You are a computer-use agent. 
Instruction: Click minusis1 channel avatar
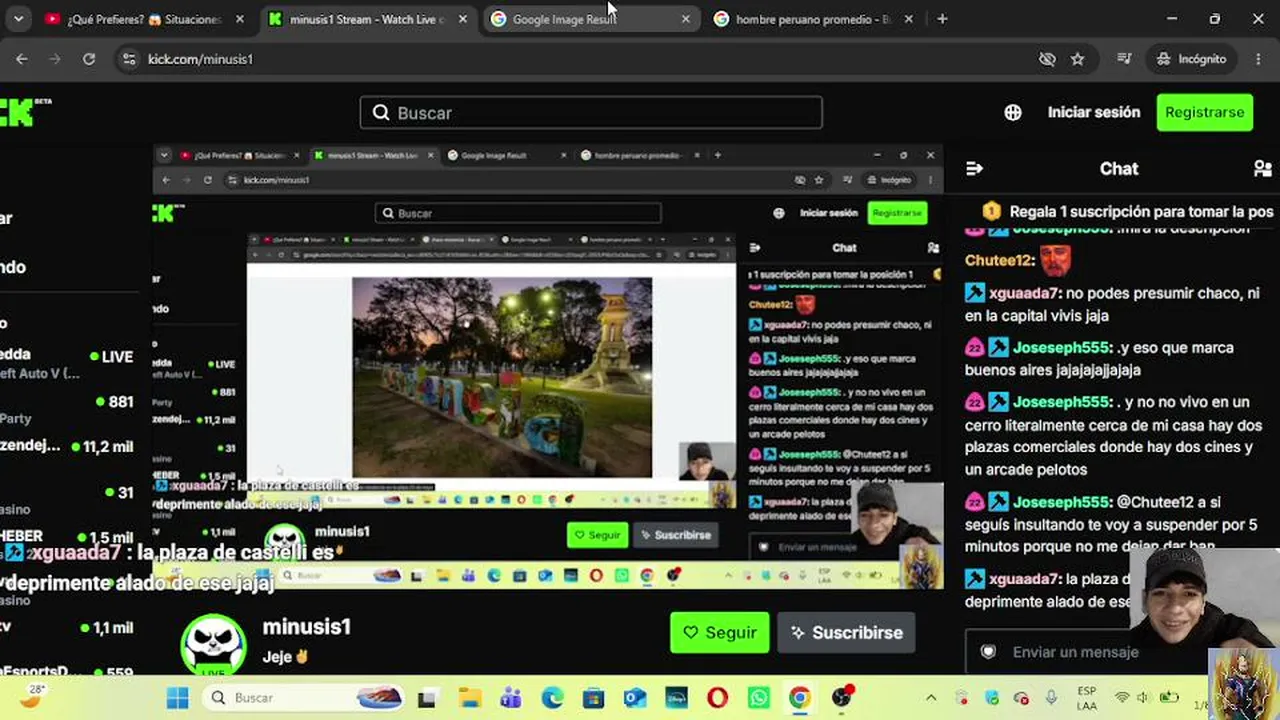pos(213,645)
